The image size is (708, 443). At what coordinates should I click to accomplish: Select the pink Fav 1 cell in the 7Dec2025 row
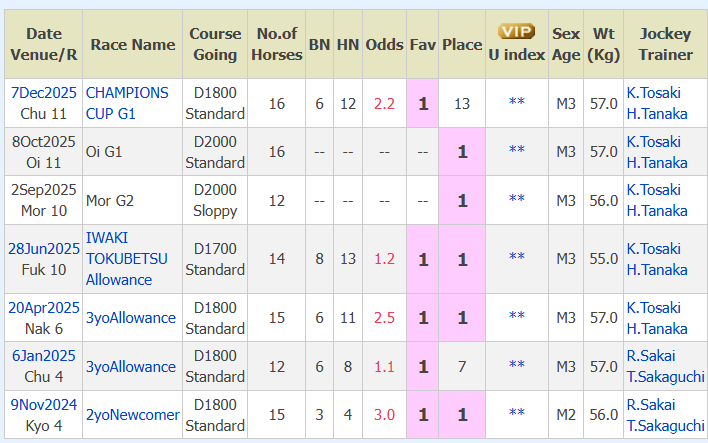(423, 103)
